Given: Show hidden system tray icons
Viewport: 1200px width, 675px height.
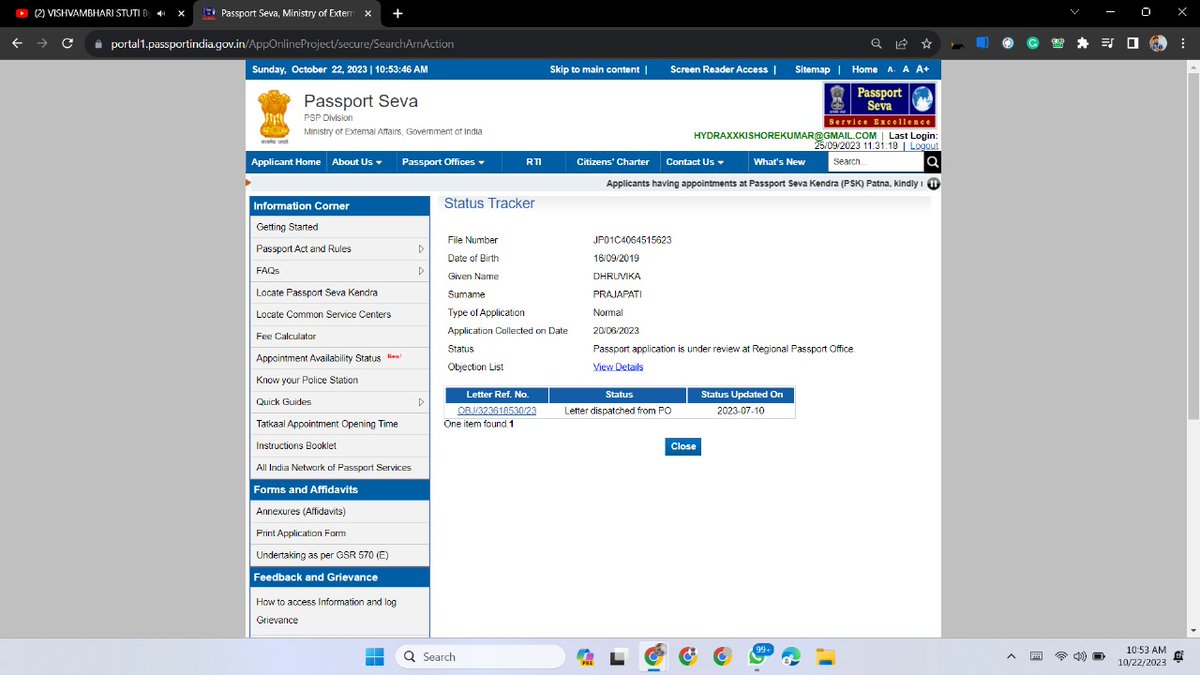Looking at the screenshot, I should (x=1011, y=657).
